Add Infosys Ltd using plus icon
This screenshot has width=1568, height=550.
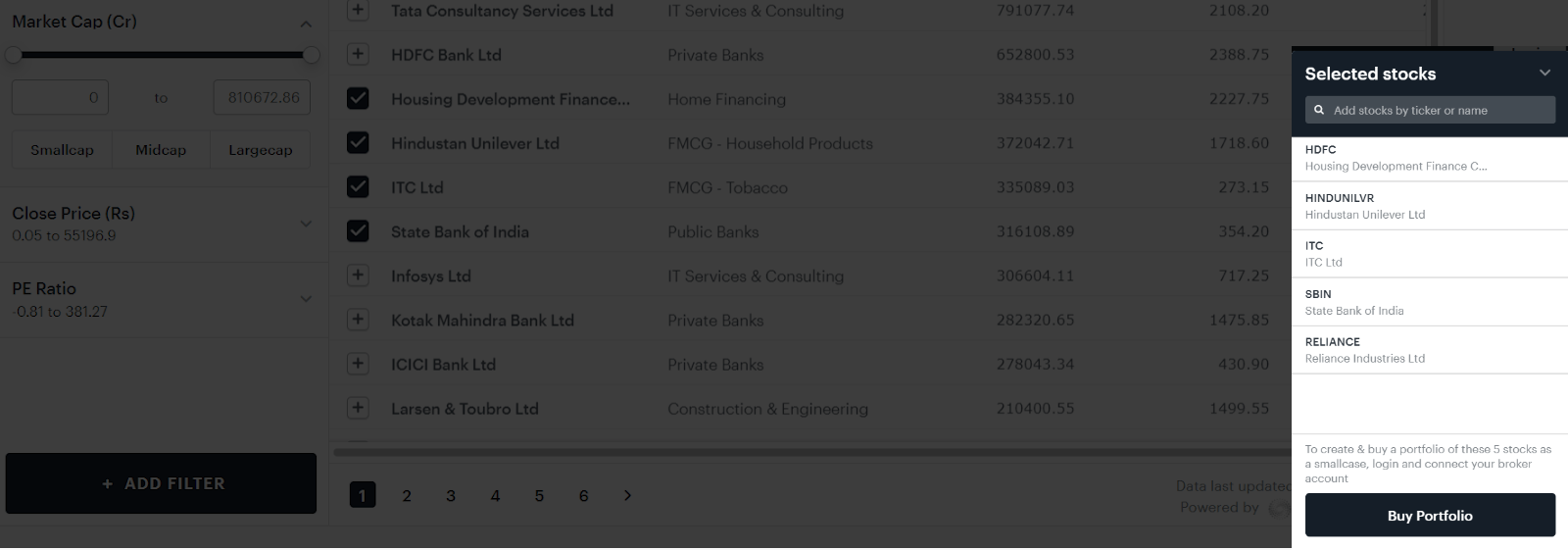click(x=358, y=275)
